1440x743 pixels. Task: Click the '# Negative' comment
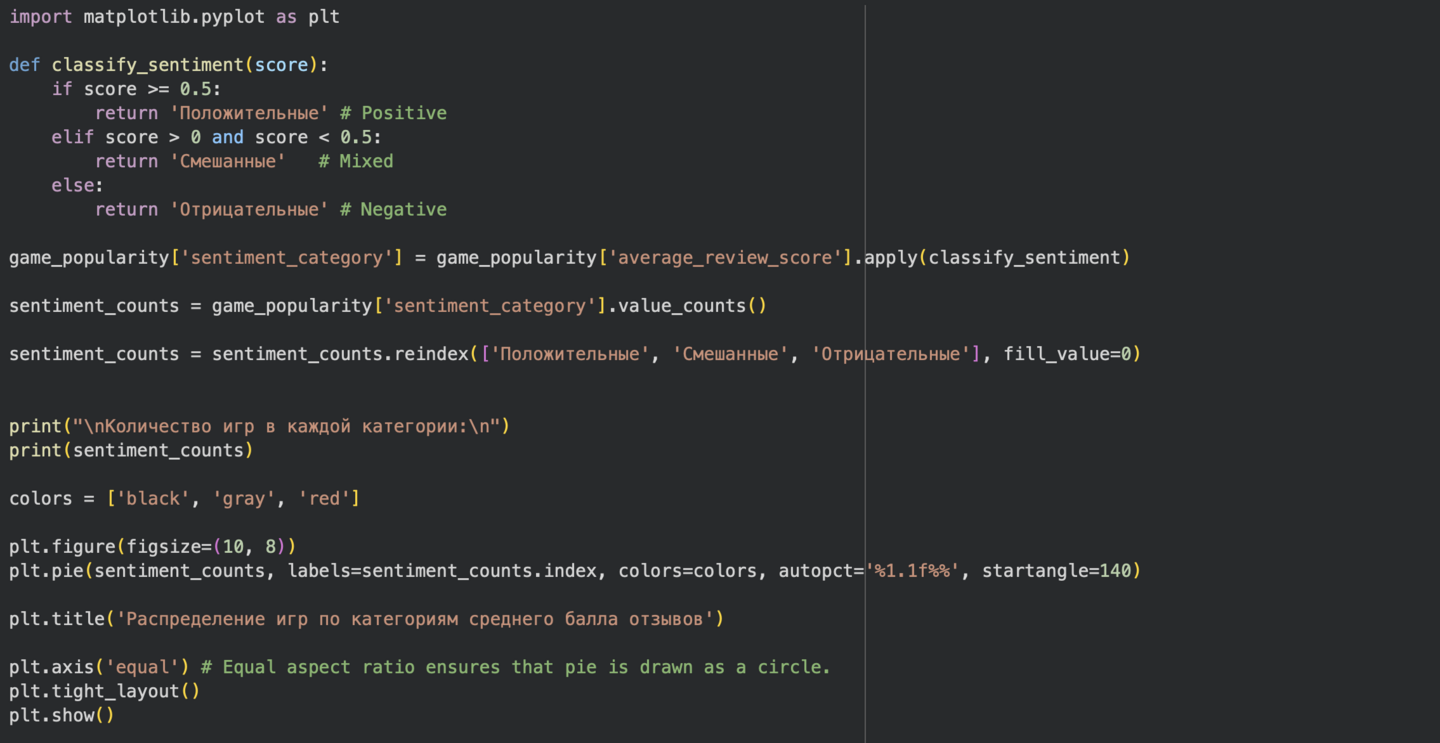(393, 209)
